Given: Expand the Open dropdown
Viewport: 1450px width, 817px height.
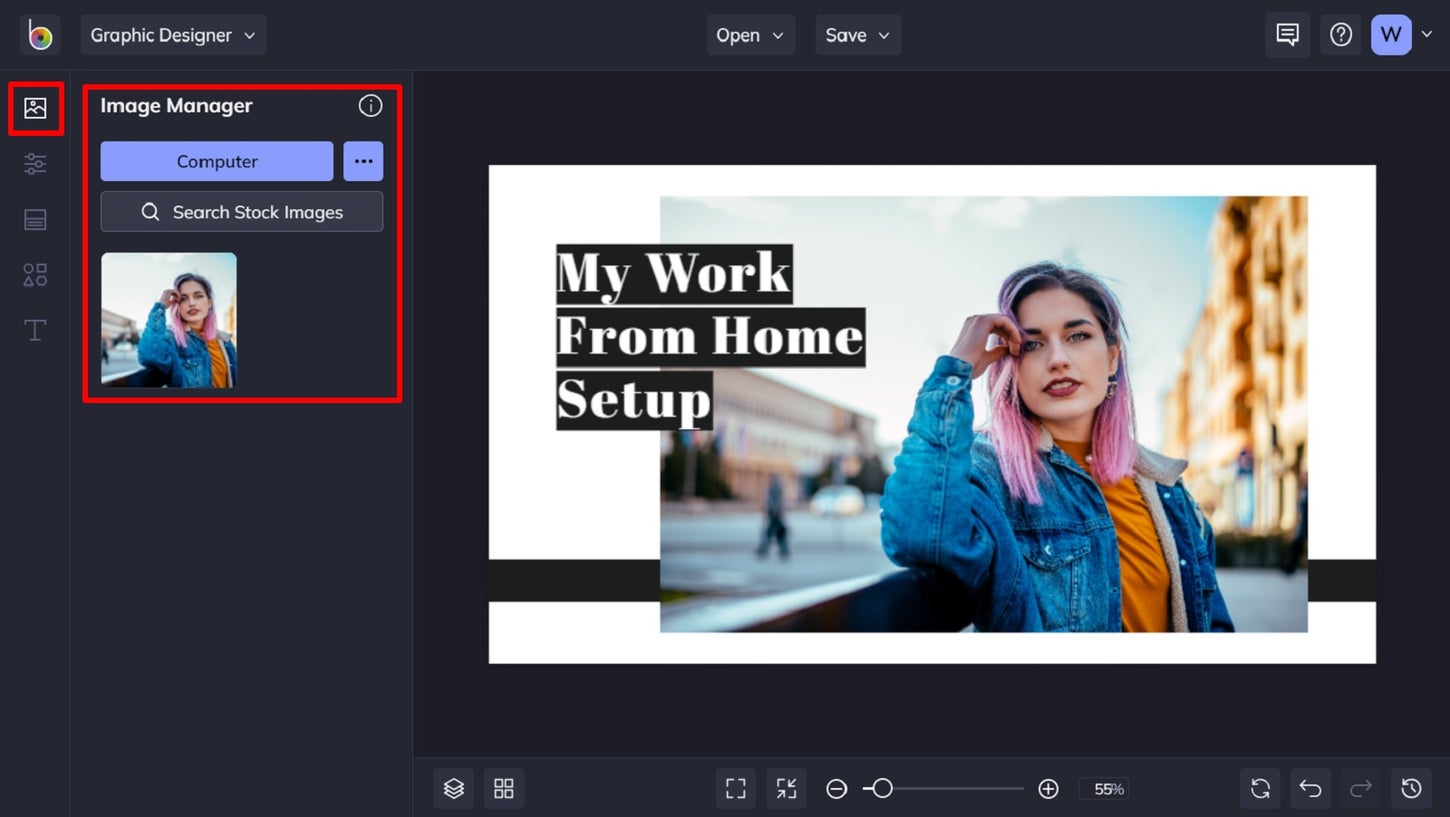Looking at the screenshot, I should [x=751, y=34].
